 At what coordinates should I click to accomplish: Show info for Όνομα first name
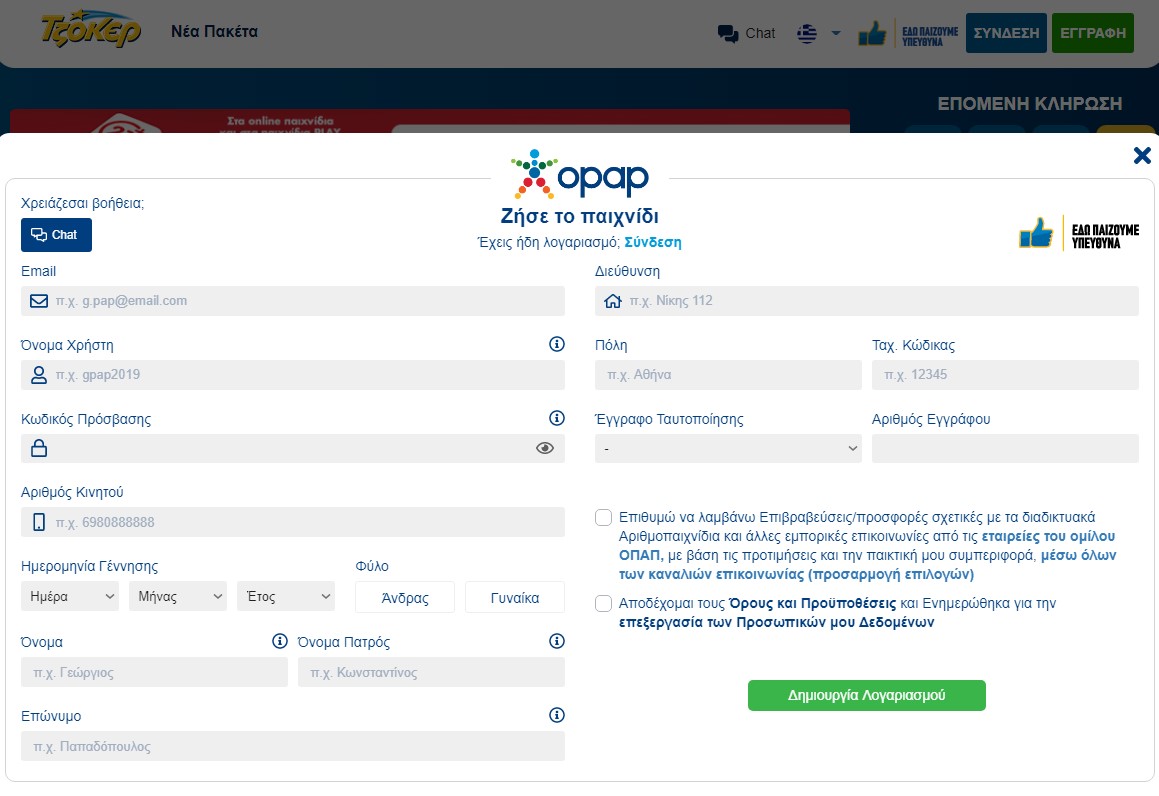point(279,641)
